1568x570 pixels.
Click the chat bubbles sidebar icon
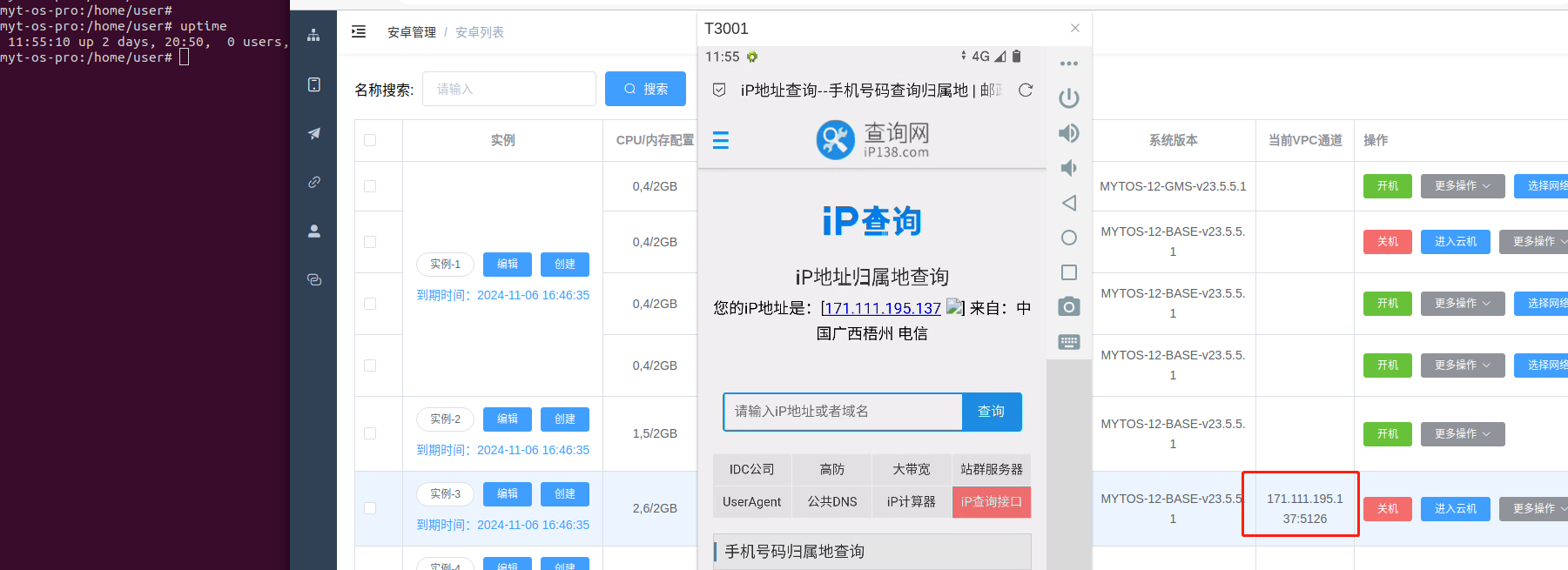[314, 279]
